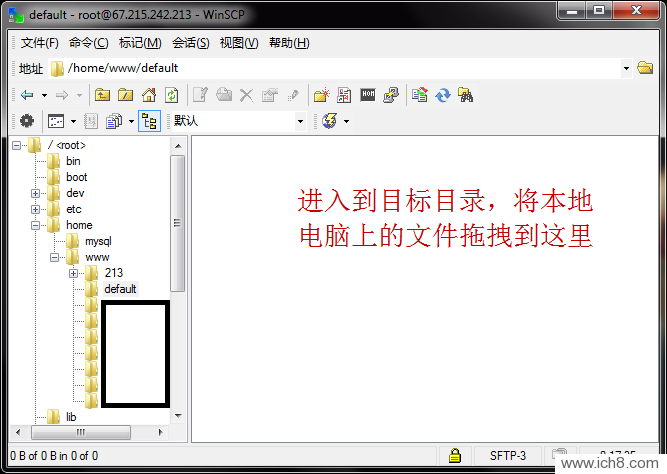Click the tree's scroll-up arrow
This screenshot has width=667, height=474.
point(178,146)
